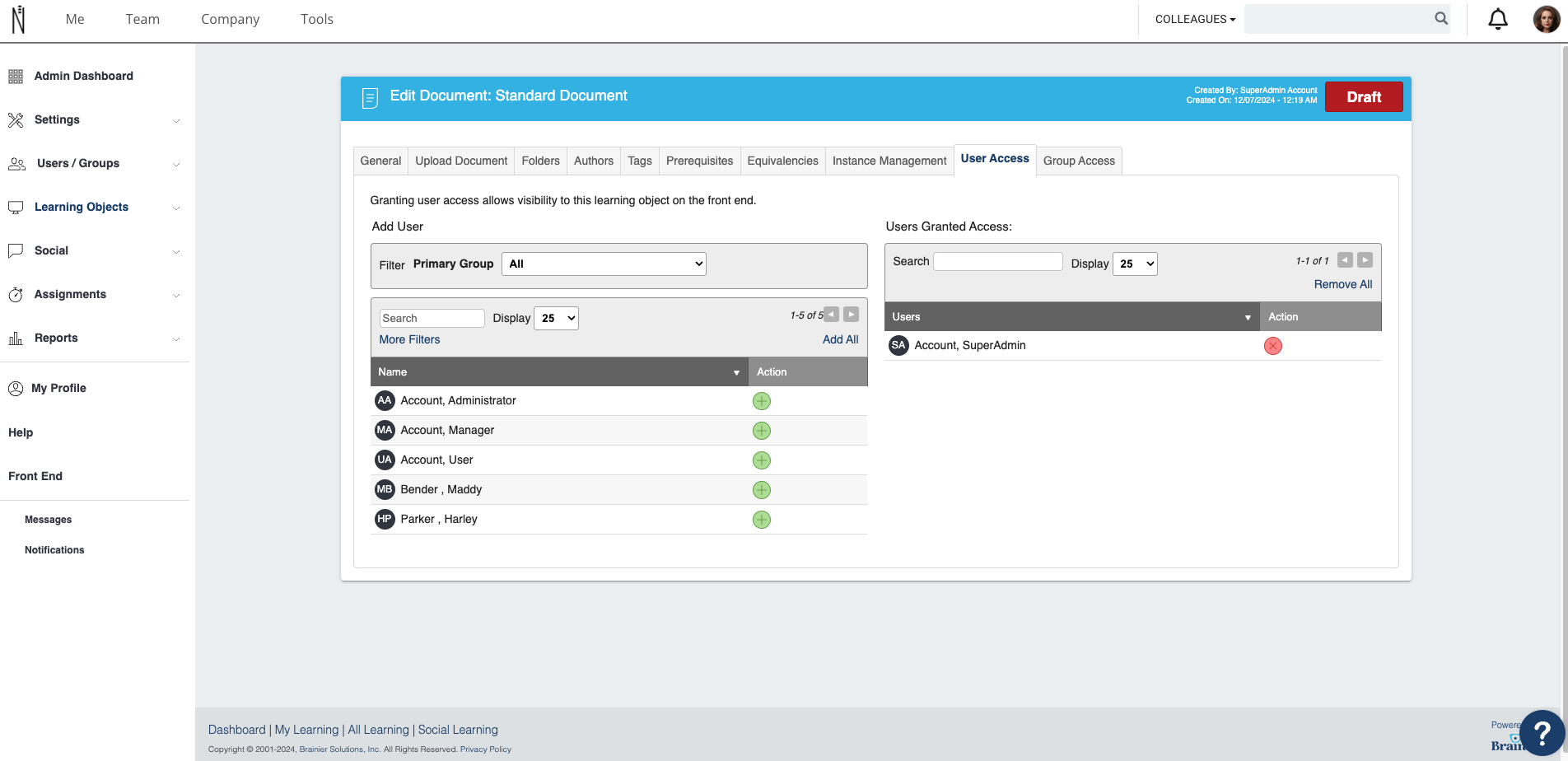Viewport: 1568px width, 761px height.
Task: Open the user profile avatar
Action: tap(1547, 19)
